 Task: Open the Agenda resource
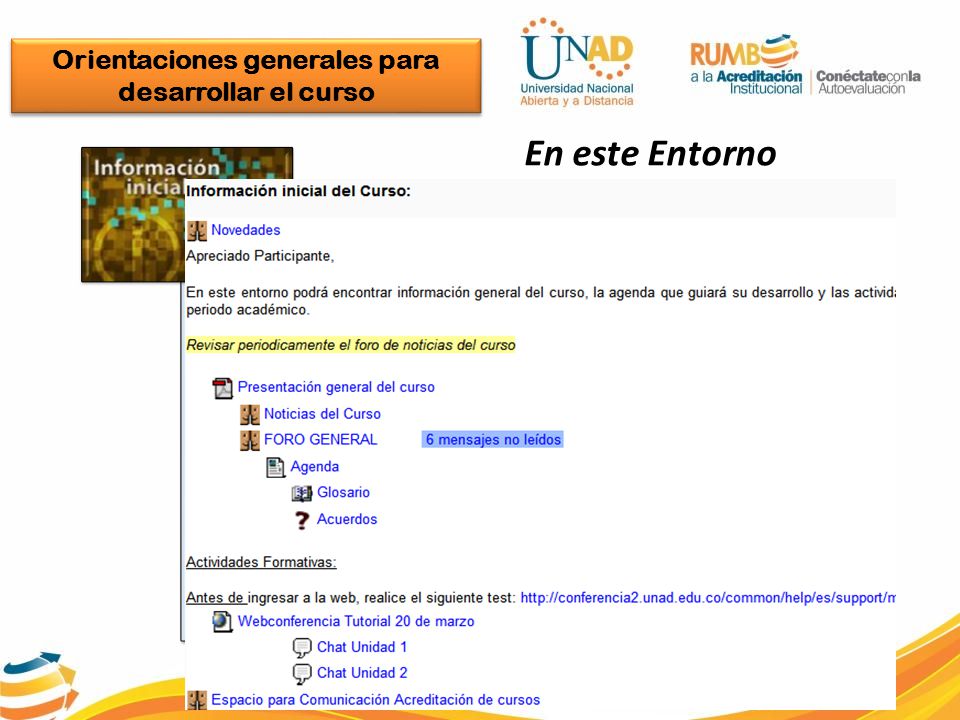click(x=315, y=467)
